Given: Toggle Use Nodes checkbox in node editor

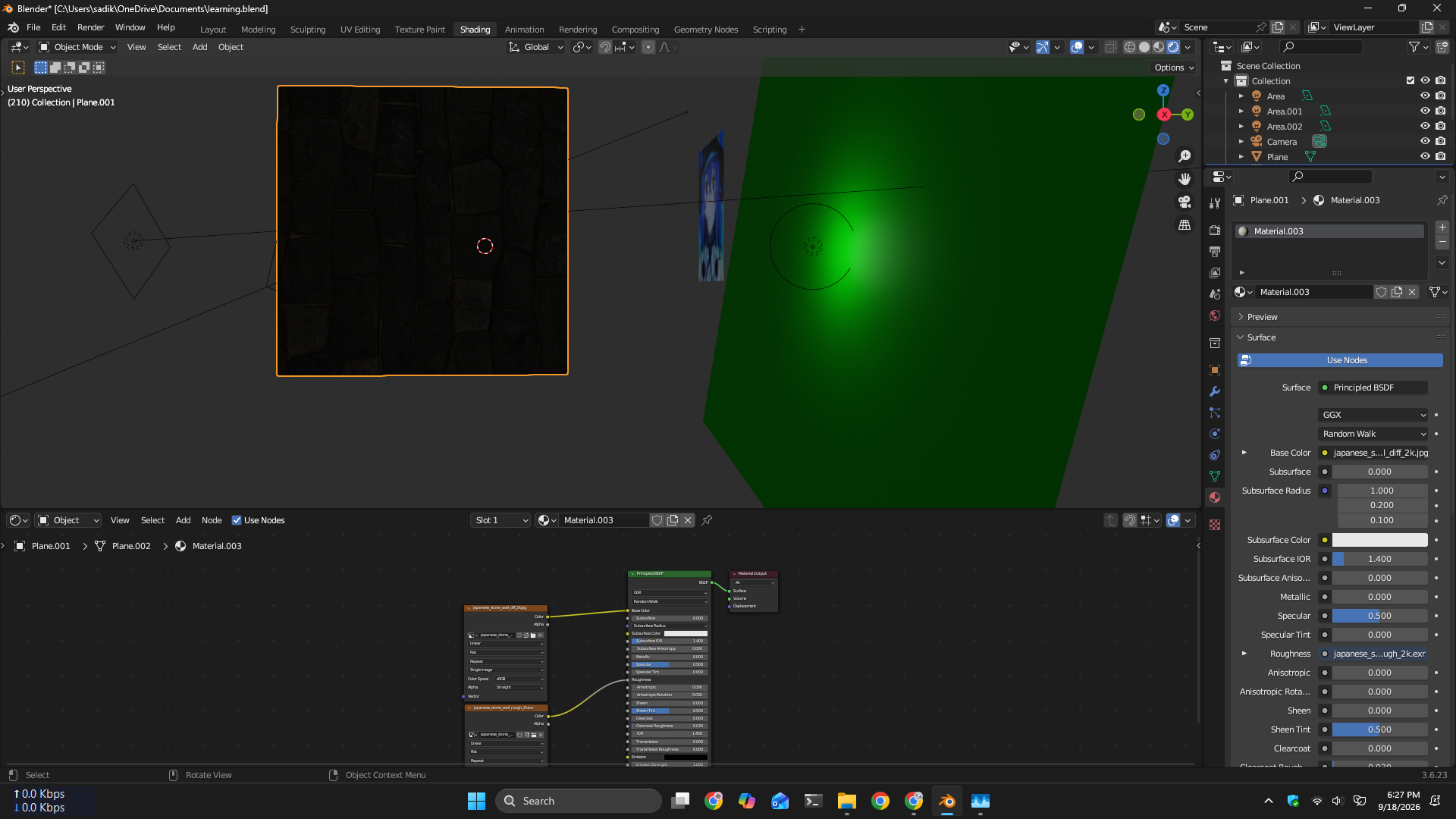Looking at the screenshot, I should (237, 520).
